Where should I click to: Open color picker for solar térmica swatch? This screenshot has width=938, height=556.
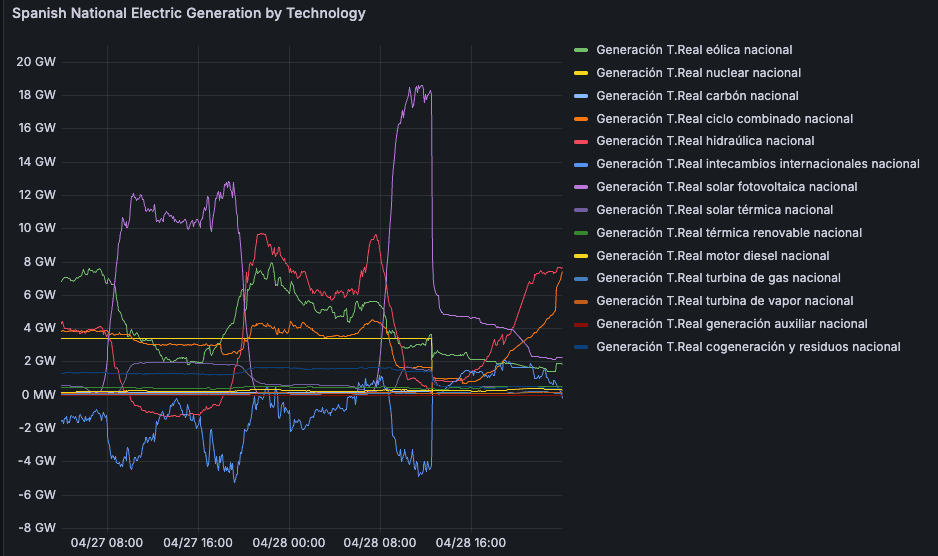(x=580, y=210)
